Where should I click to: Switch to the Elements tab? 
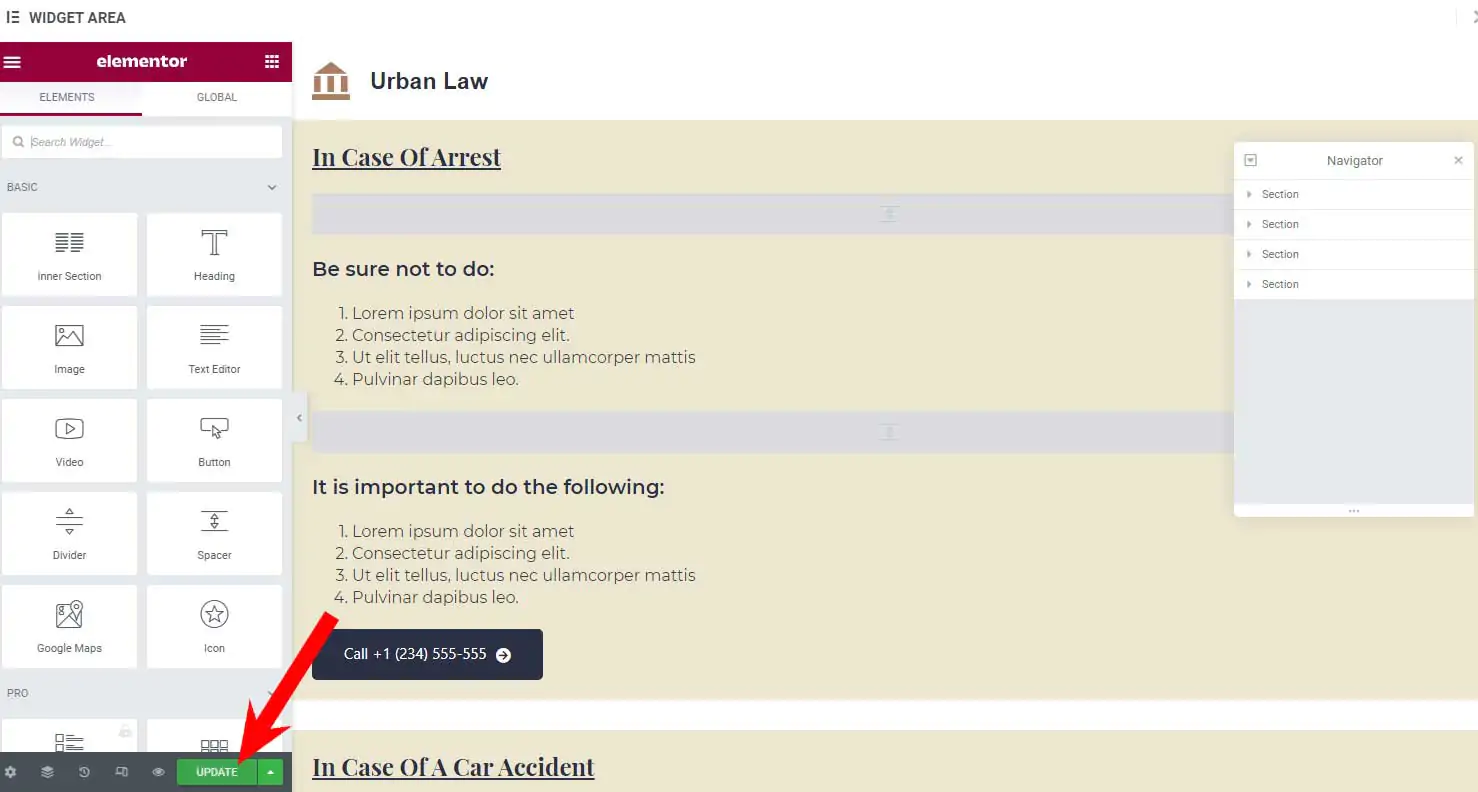67,97
